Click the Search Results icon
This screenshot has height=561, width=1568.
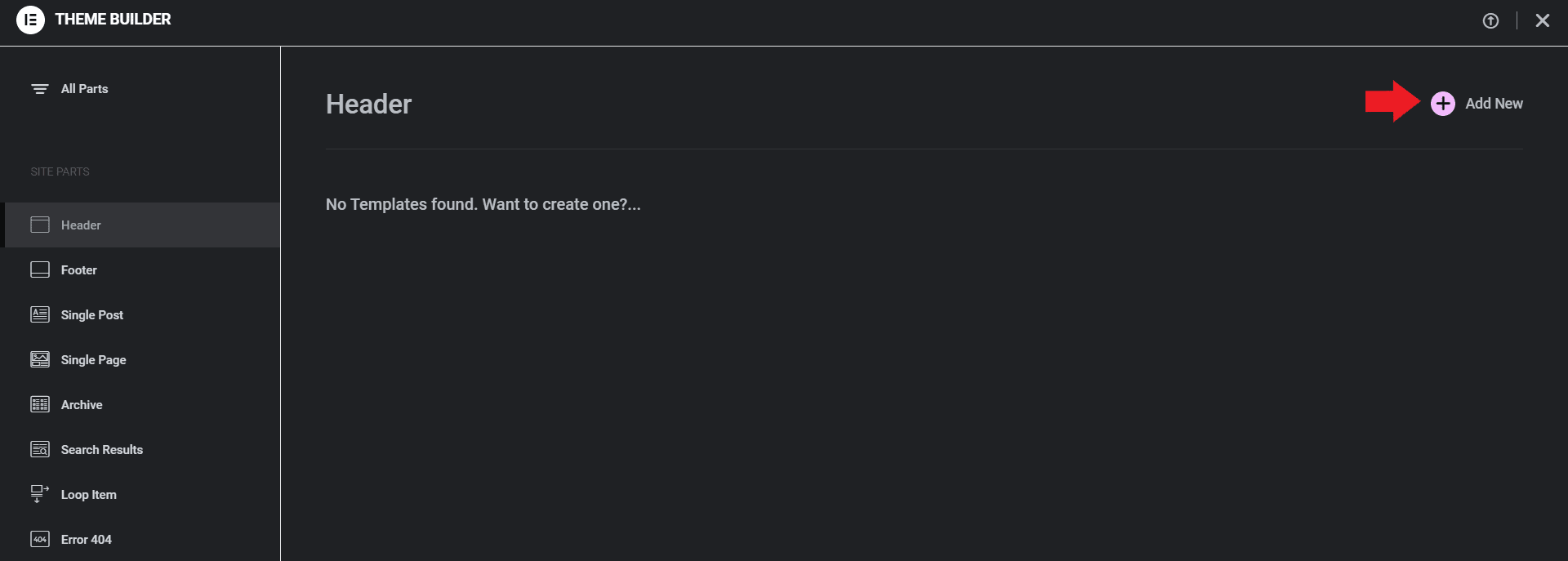(x=40, y=449)
